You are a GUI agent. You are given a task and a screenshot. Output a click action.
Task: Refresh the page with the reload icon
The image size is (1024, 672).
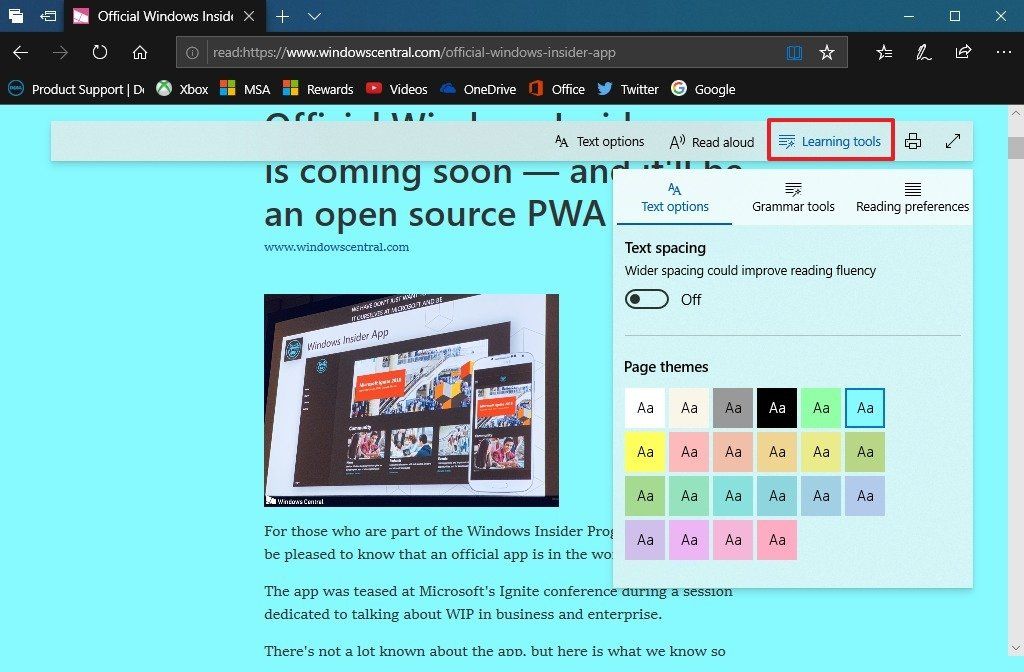tap(100, 52)
